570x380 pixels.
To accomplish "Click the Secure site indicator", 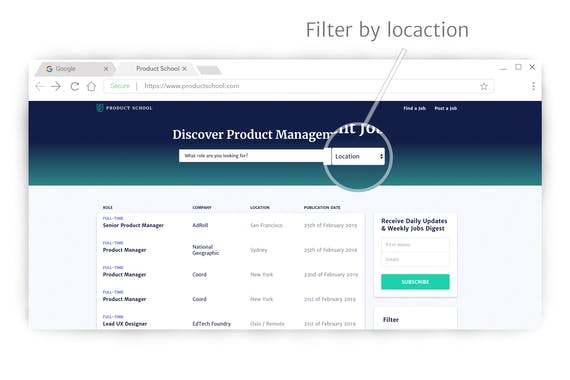I will pyautogui.click(x=120, y=86).
